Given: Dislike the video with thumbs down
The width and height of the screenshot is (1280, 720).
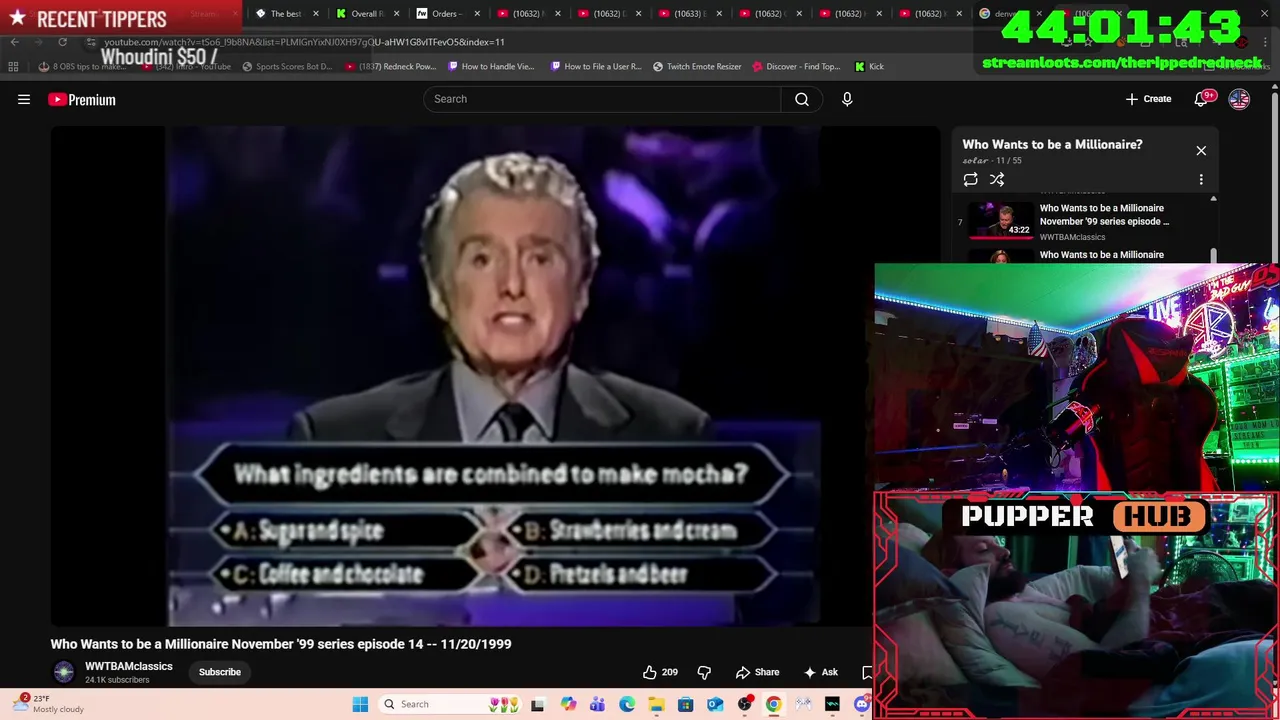Looking at the screenshot, I should point(704,672).
